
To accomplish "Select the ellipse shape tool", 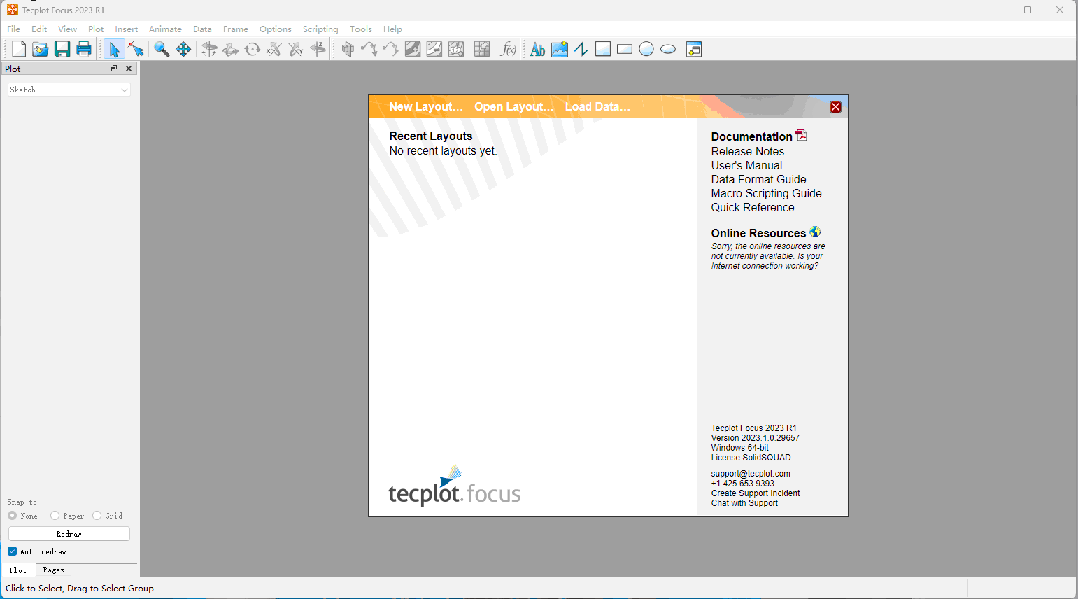I will (x=668, y=49).
